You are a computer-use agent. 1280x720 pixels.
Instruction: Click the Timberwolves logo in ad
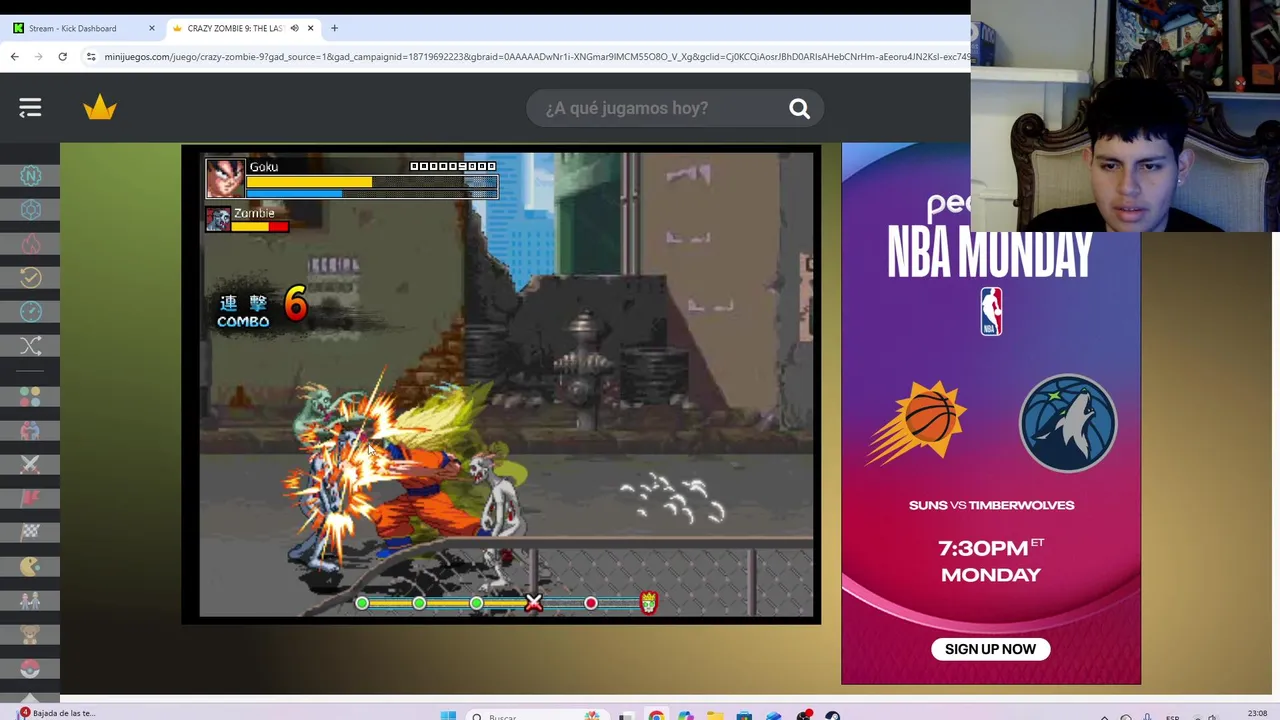[x=1067, y=423]
